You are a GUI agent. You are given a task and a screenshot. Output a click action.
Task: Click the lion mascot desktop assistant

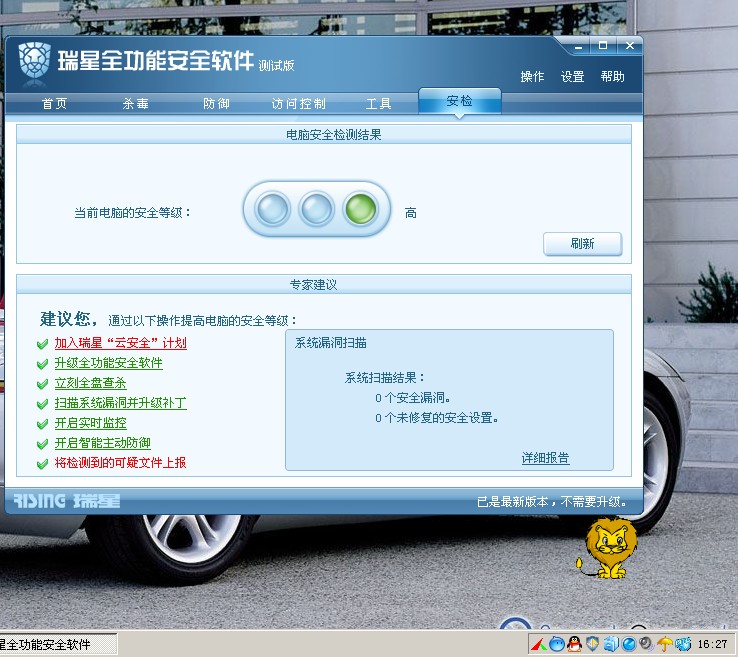pos(609,549)
